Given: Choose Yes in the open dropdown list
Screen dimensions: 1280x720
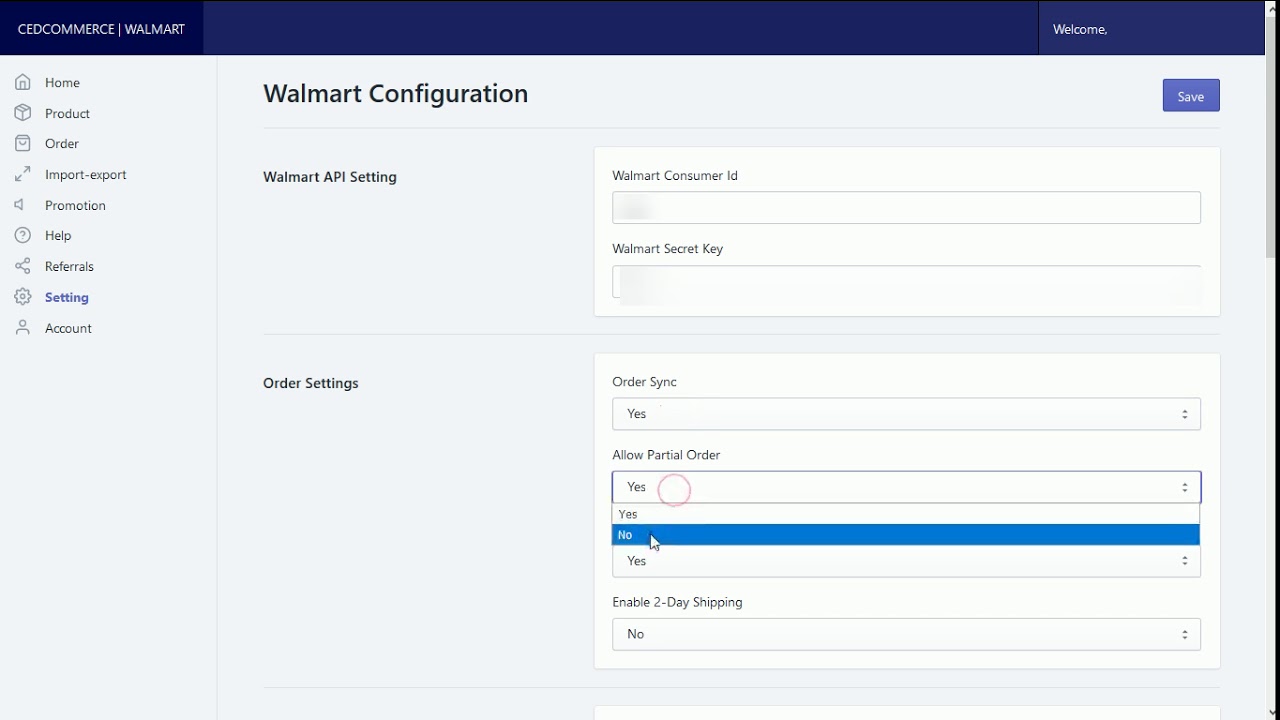Looking at the screenshot, I should 906,514.
